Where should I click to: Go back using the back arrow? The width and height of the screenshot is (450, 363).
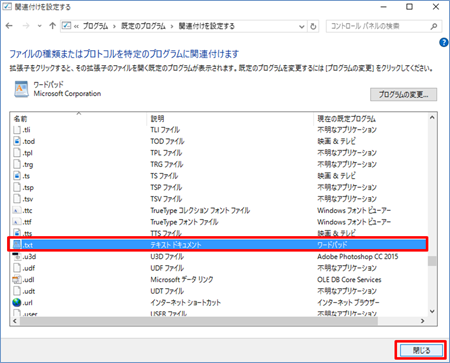pyautogui.click(x=9, y=26)
